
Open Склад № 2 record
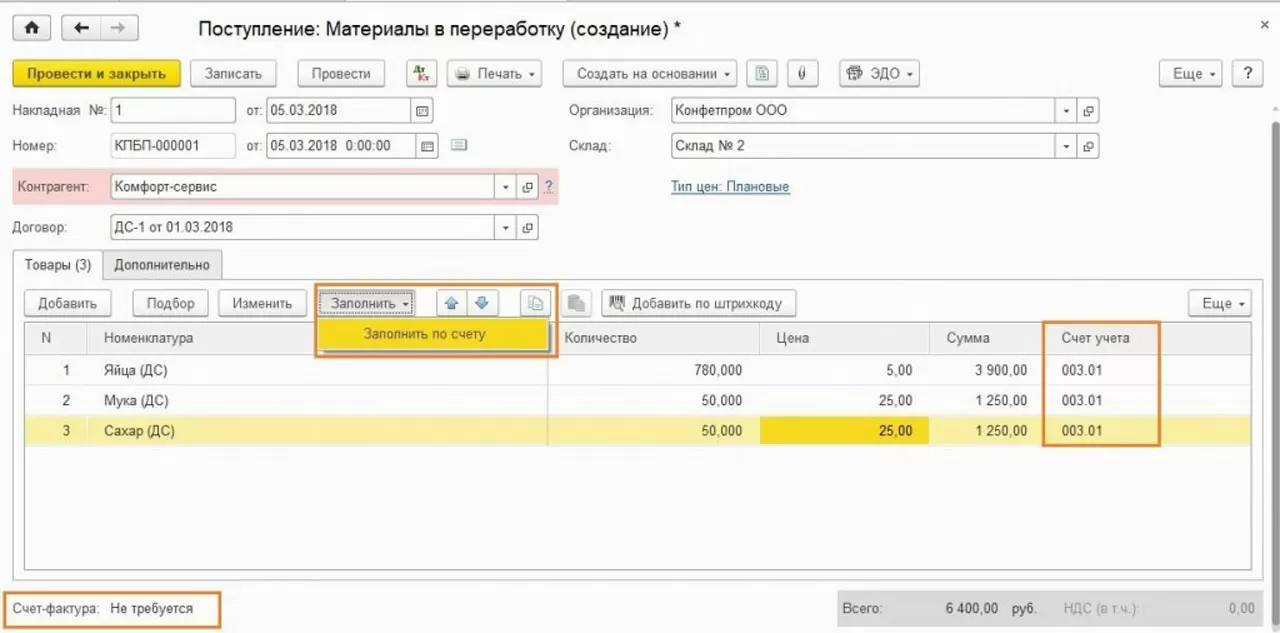1088,146
